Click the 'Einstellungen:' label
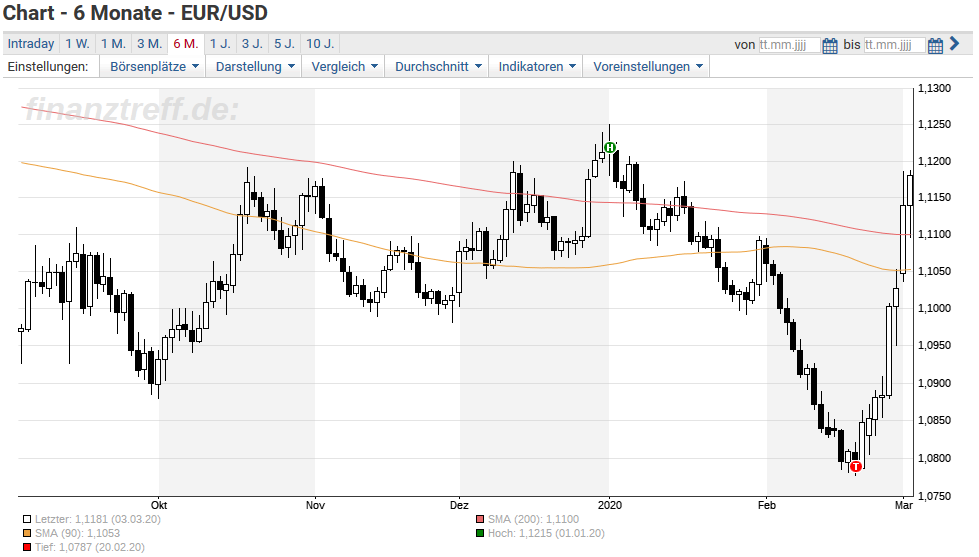This screenshot has width=979, height=557. [x=48, y=66]
